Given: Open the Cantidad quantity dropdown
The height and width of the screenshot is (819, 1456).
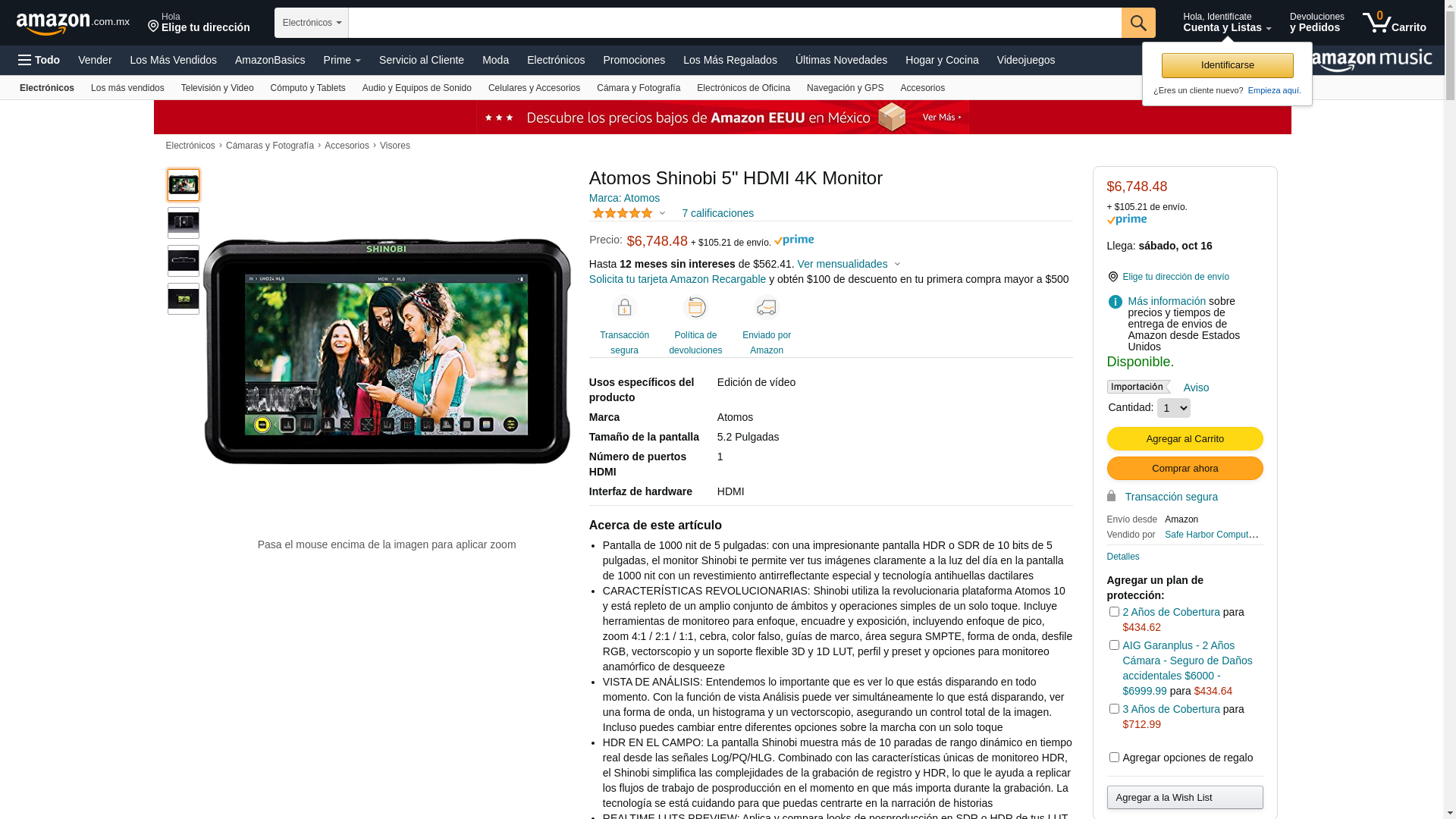Looking at the screenshot, I should 1173,408.
